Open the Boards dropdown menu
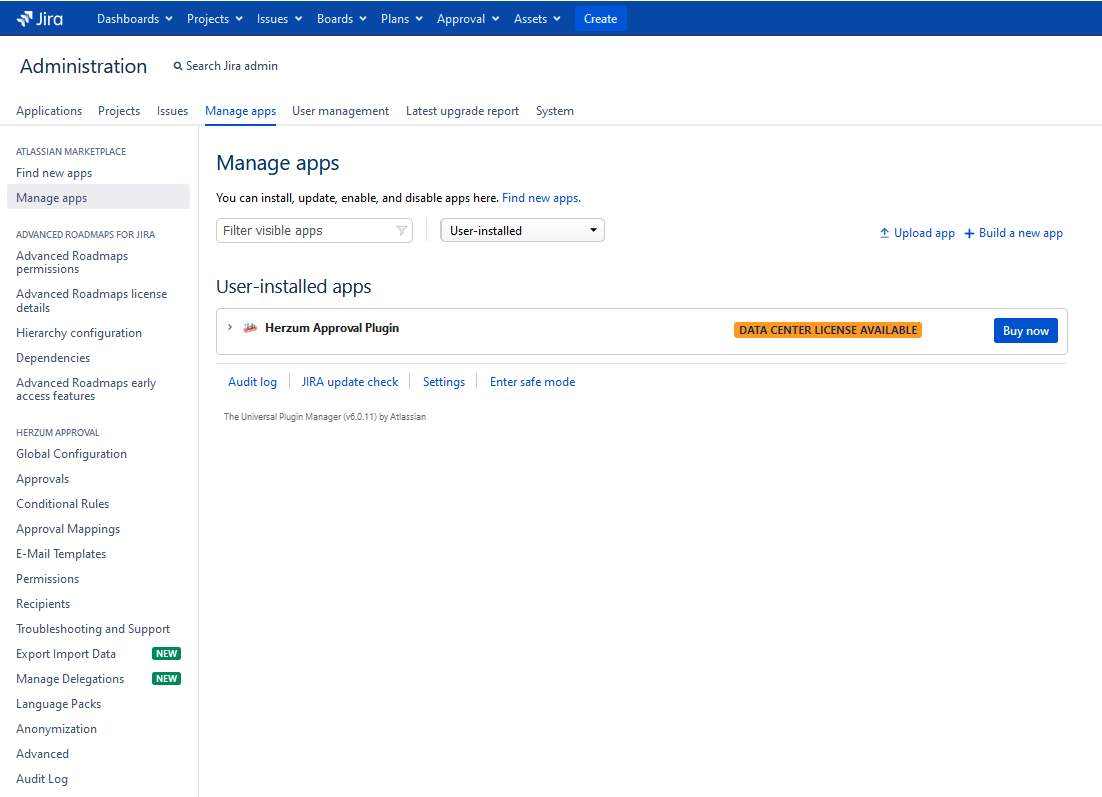Viewport: 1102px width, 797px height. click(x=342, y=19)
